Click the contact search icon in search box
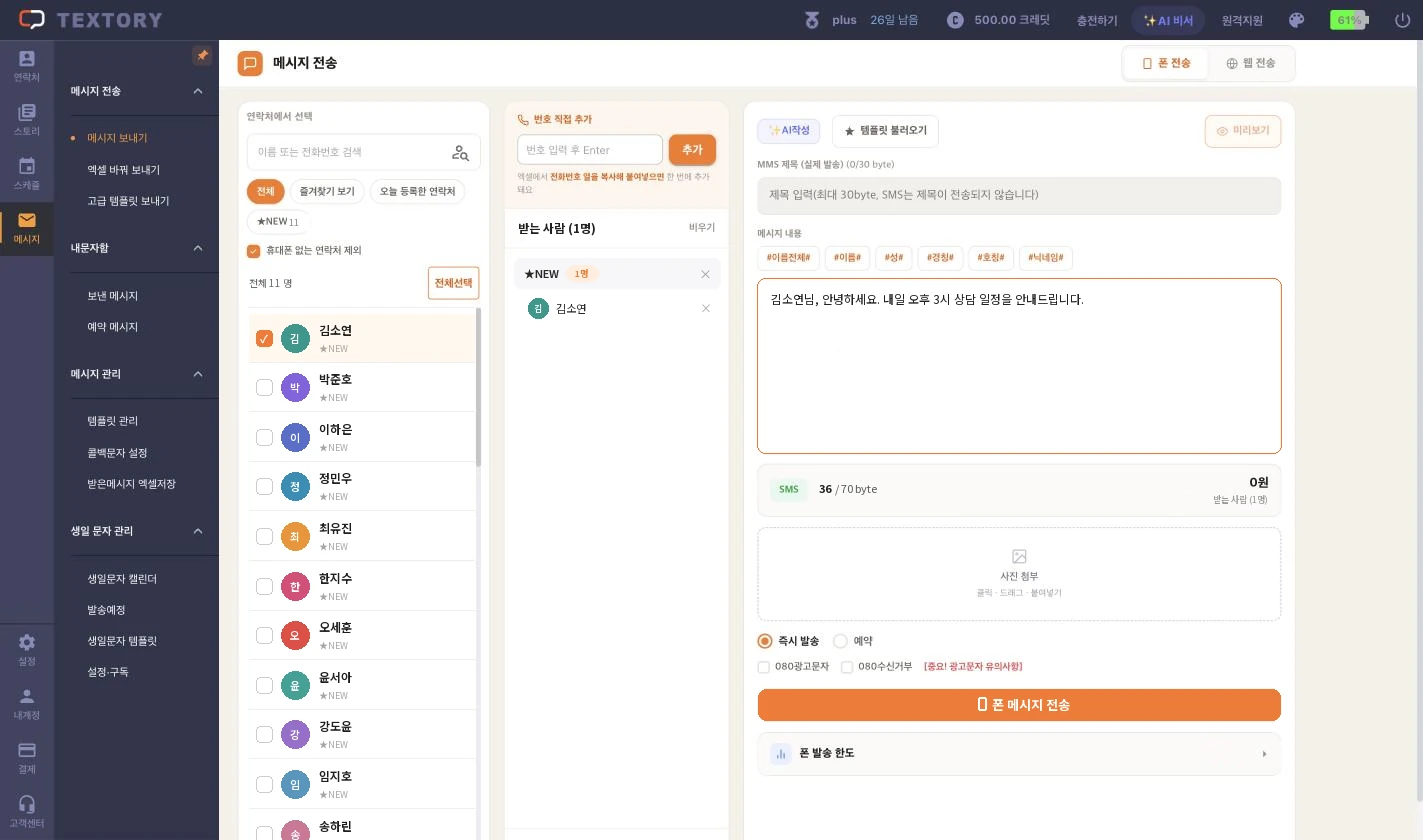Screen dimensions: 1423x840 [460, 152]
